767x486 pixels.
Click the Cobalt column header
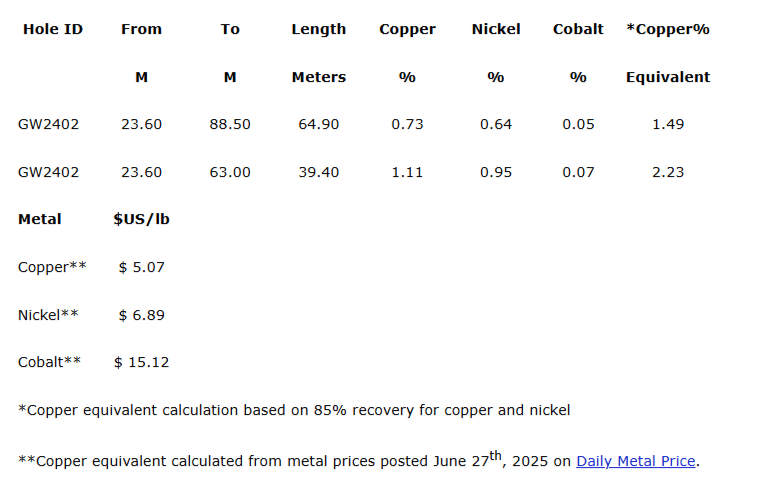[578, 29]
